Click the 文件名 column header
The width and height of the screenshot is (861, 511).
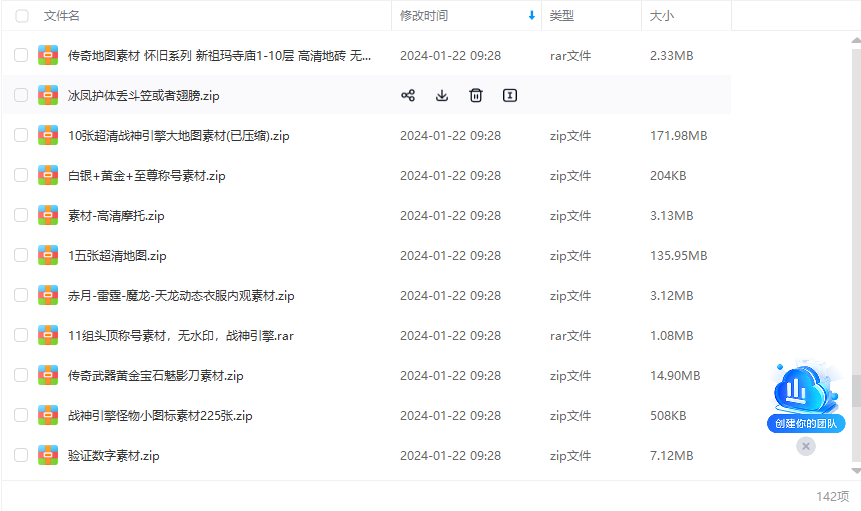point(62,16)
